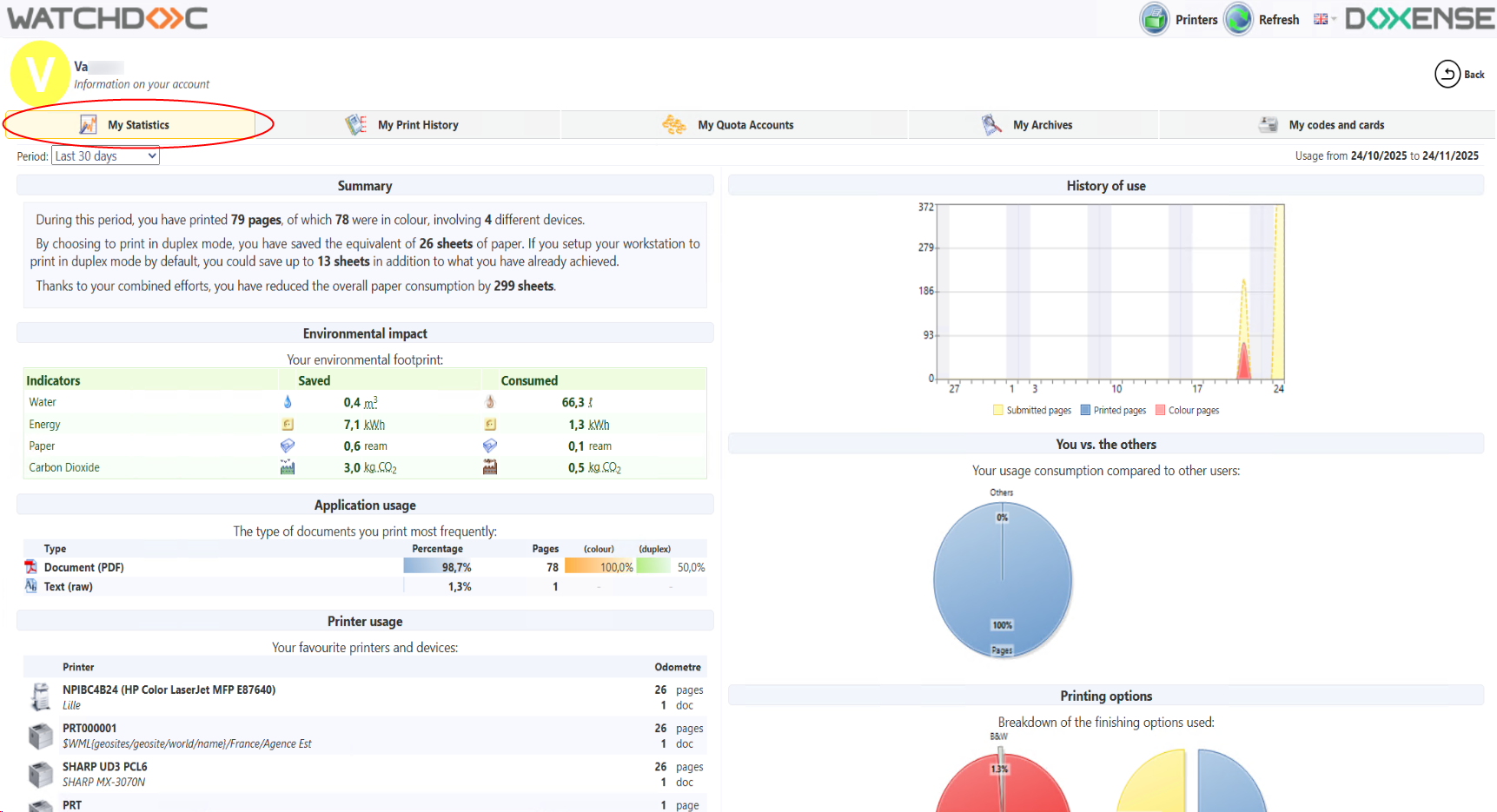Click the circular Back arrow icon
The image size is (1497, 812).
1447,75
